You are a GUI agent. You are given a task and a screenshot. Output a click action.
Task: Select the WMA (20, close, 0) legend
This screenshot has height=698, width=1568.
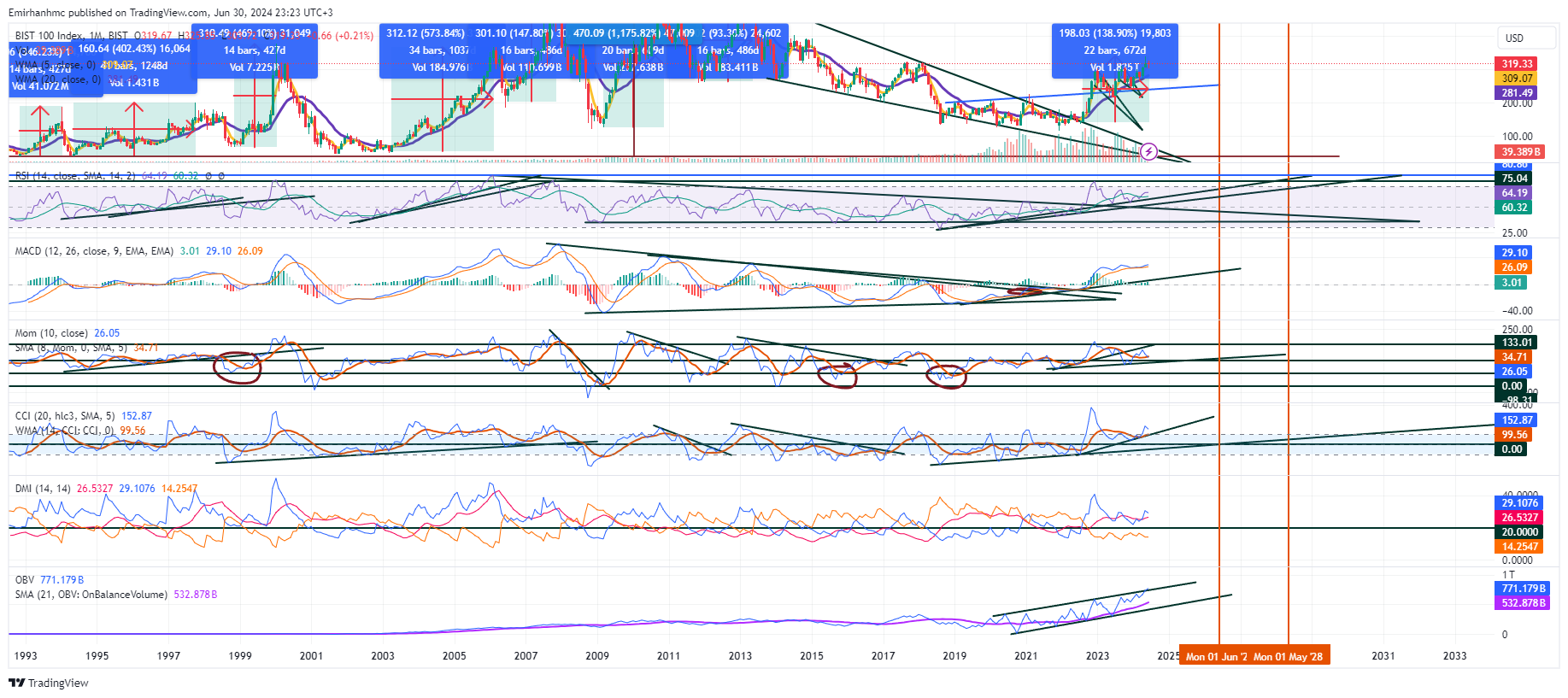57,79
